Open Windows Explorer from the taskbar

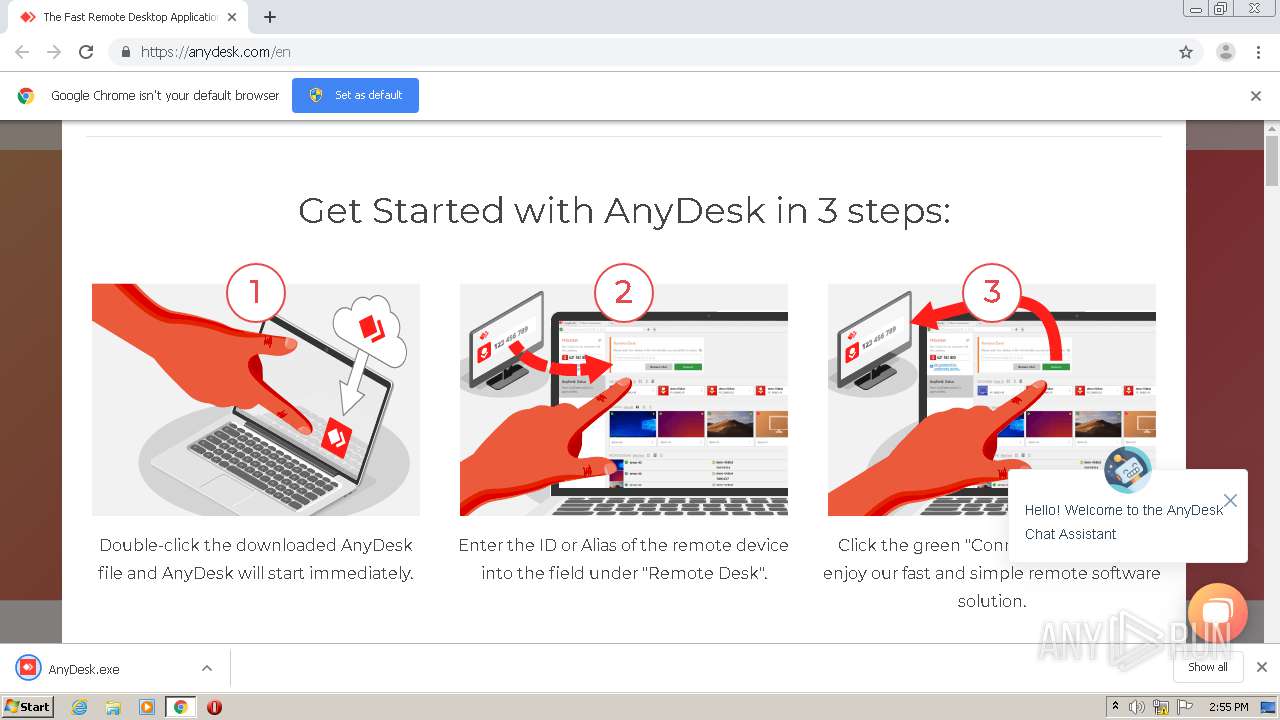point(113,707)
